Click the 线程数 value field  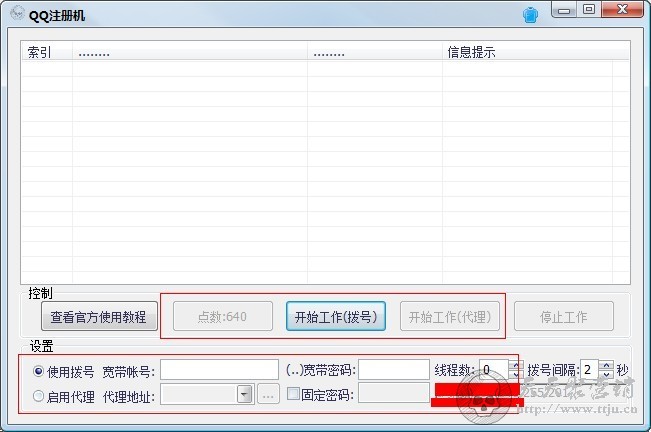(x=494, y=369)
